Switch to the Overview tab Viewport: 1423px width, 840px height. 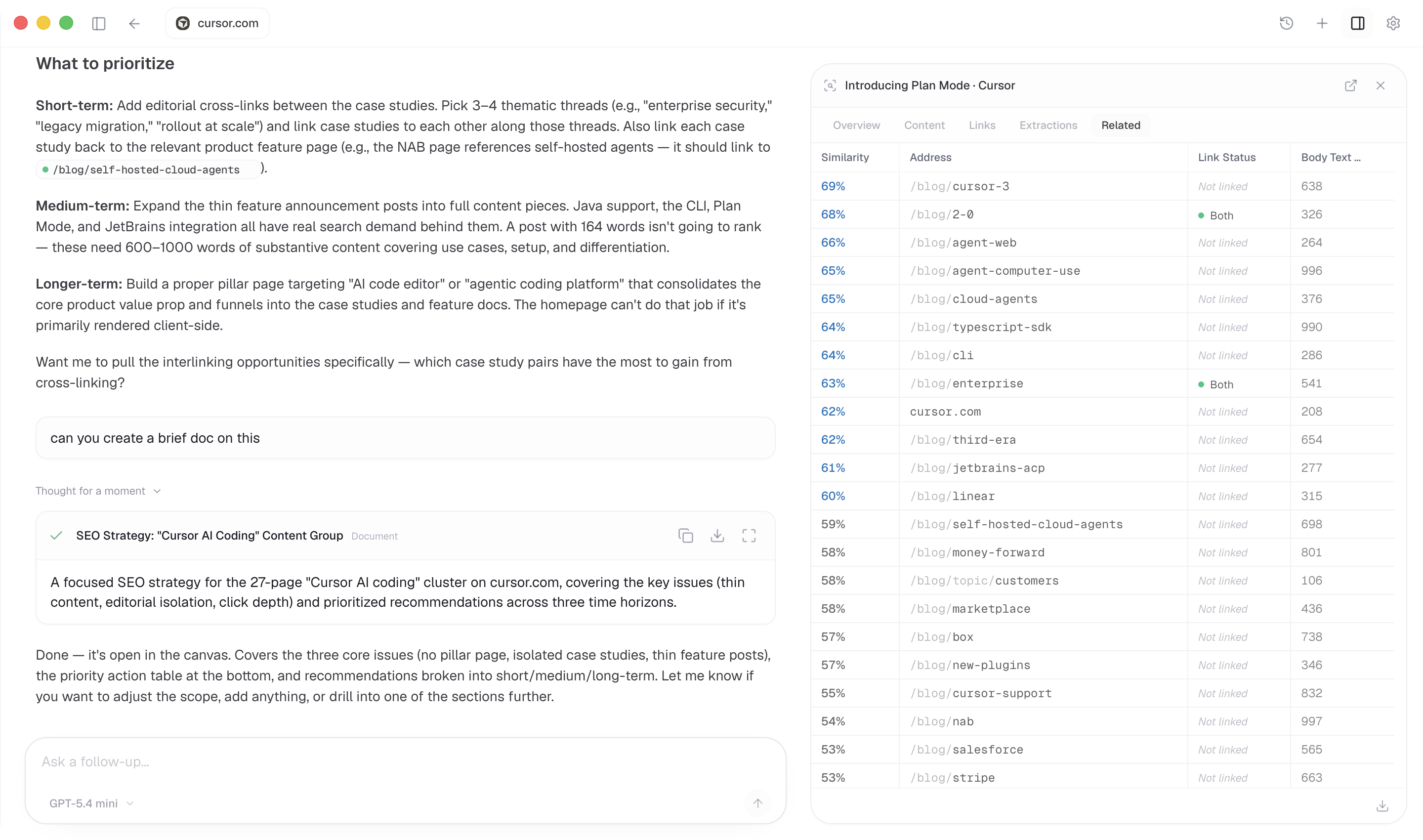point(856,125)
